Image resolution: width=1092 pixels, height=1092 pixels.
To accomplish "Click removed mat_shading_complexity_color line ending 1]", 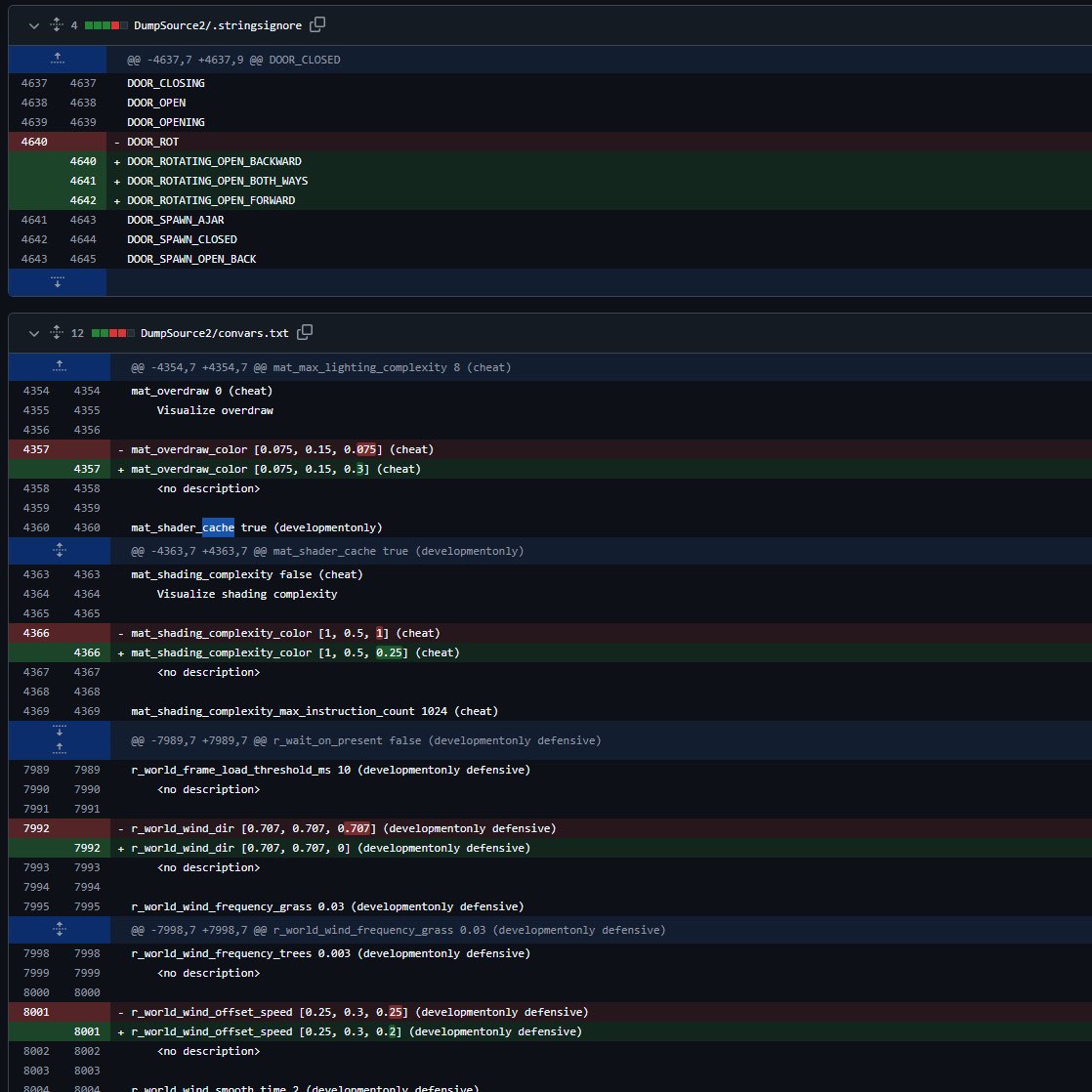I will click(x=285, y=633).
